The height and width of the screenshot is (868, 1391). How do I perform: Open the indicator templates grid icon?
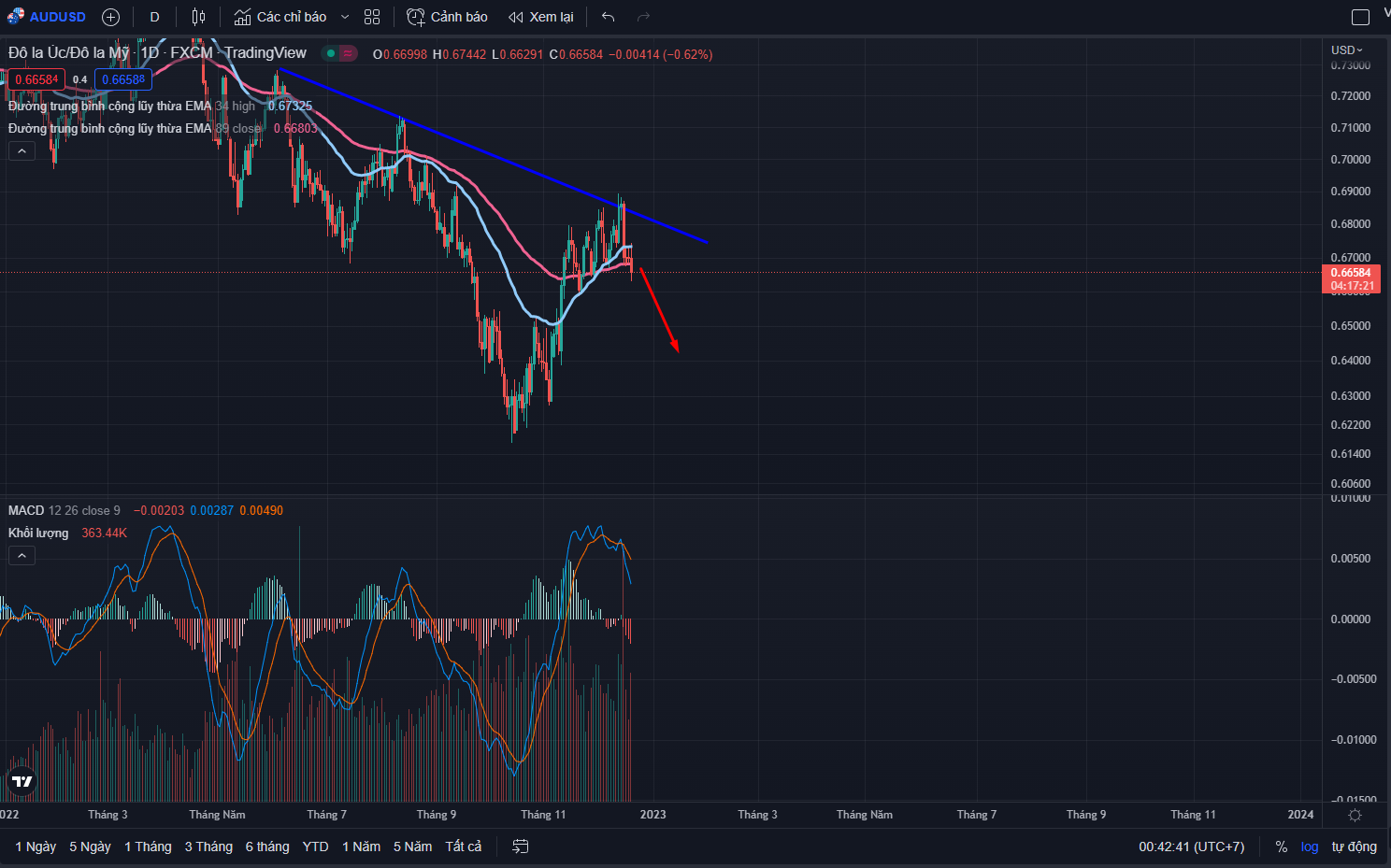point(372,17)
